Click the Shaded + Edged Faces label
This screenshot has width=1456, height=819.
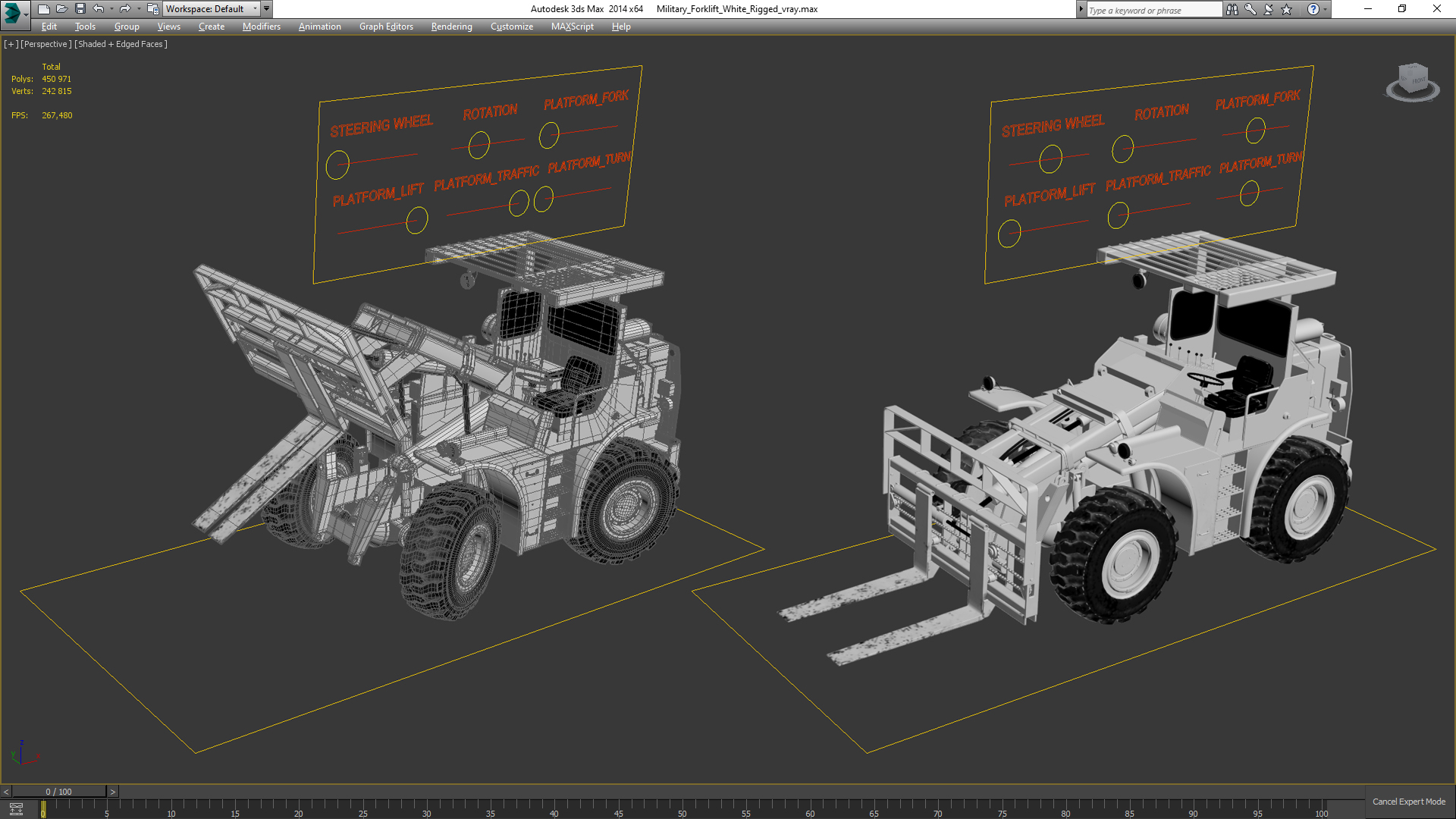[121, 44]
